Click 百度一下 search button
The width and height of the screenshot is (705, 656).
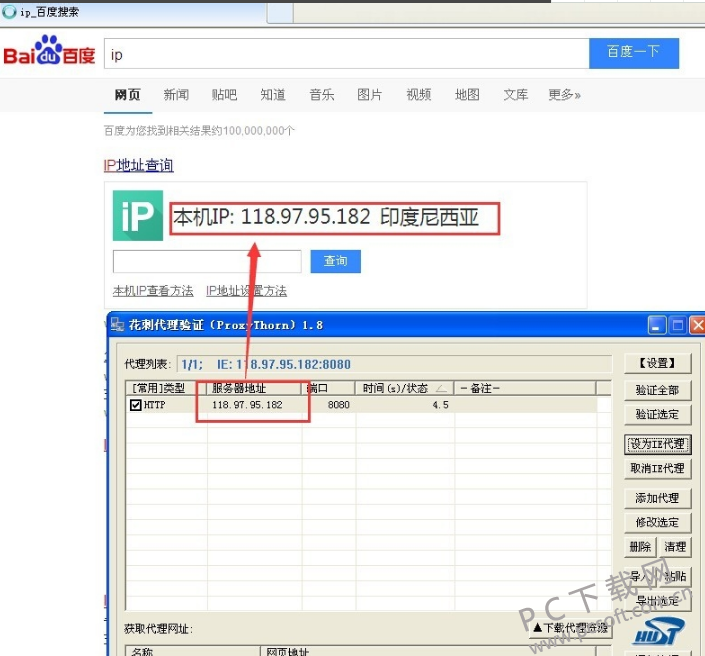pos(633,52)
